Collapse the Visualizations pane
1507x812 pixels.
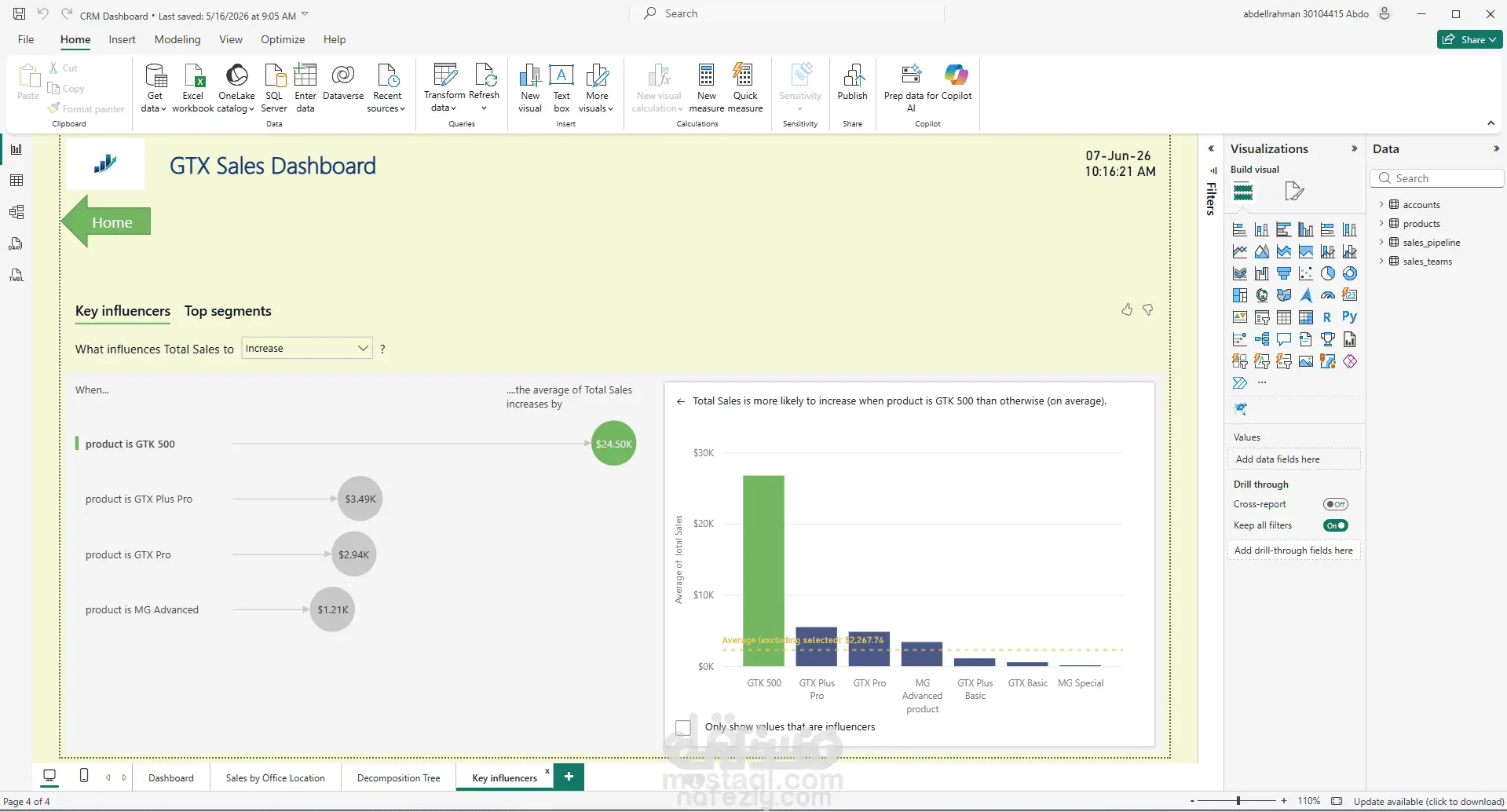1354,148
